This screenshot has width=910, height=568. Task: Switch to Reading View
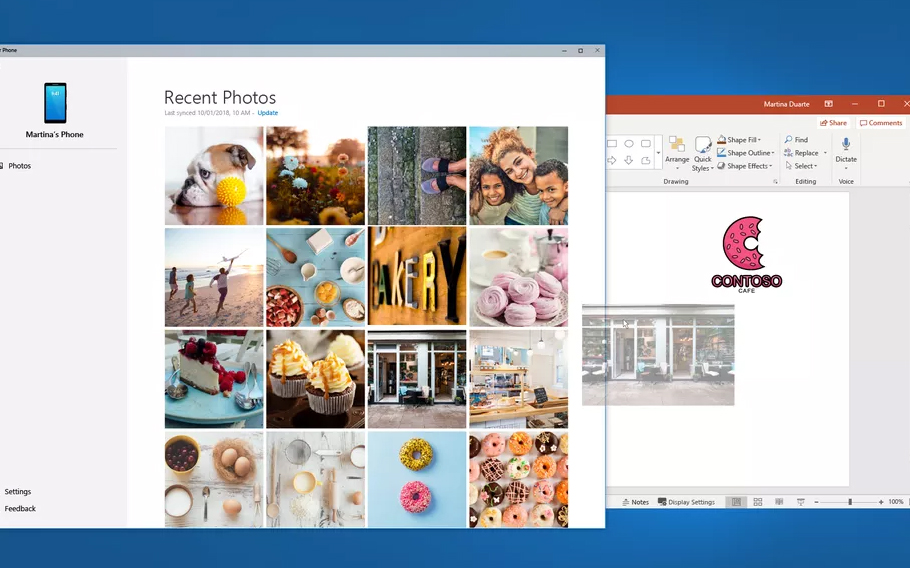pos(779,502)
